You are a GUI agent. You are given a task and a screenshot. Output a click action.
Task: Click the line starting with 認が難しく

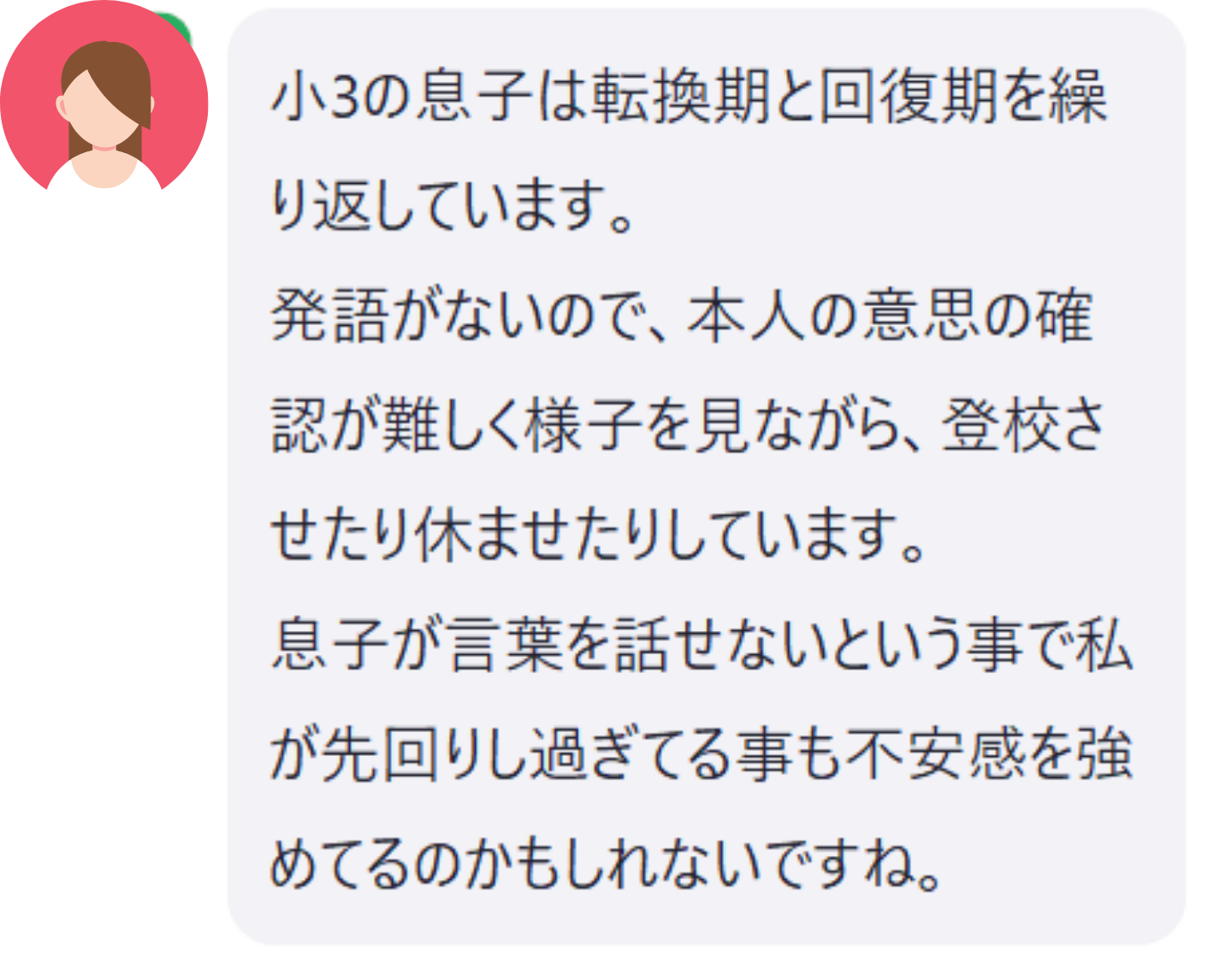tap(689, 425)
